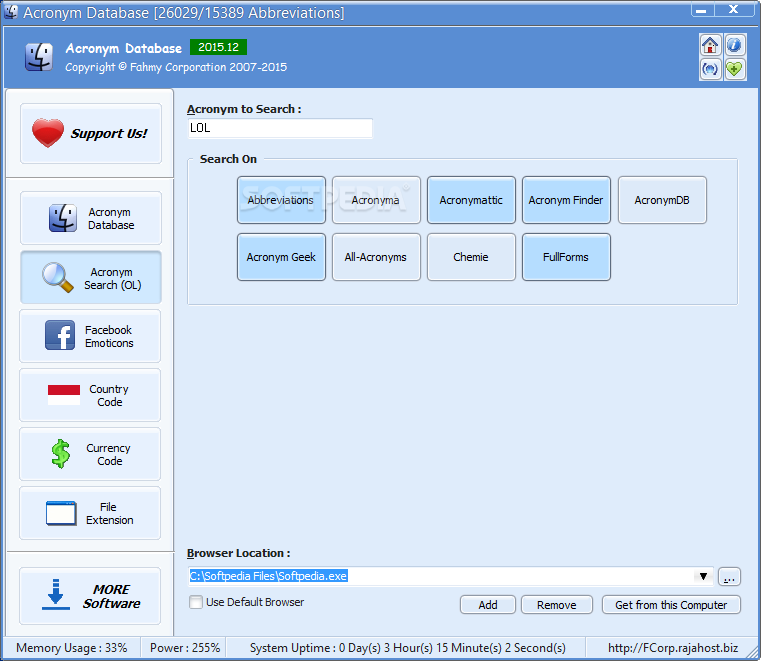Open the Acronym Database sidebar section
Screen dimensions: 761x661
click(91, 218)
